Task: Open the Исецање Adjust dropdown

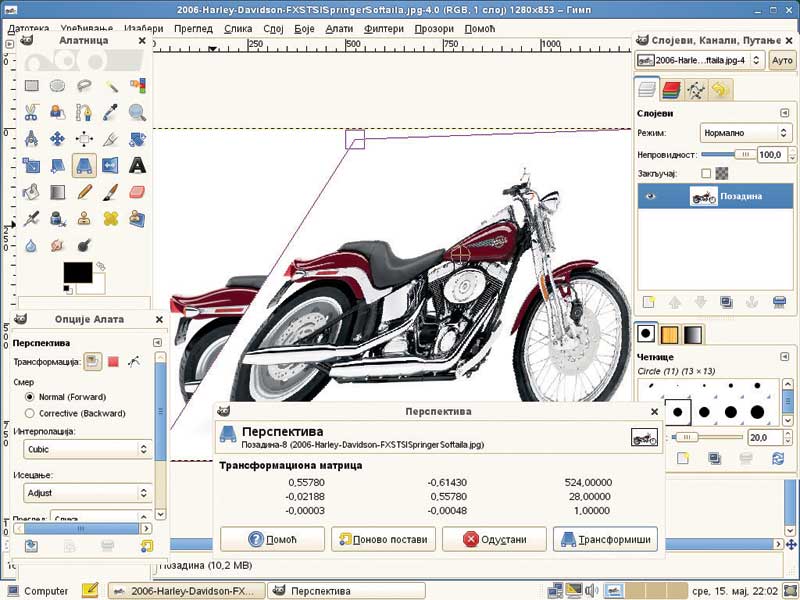Action: tap(88, 493)
